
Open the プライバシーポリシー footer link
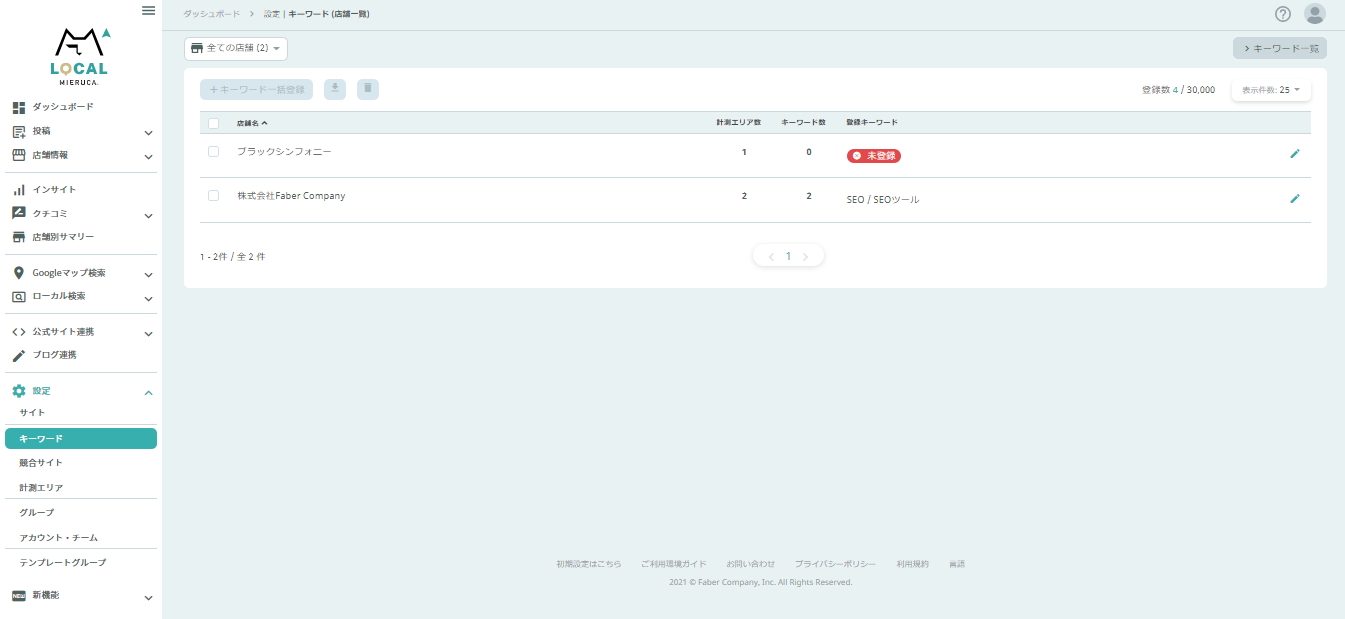(x=835, y=564)
